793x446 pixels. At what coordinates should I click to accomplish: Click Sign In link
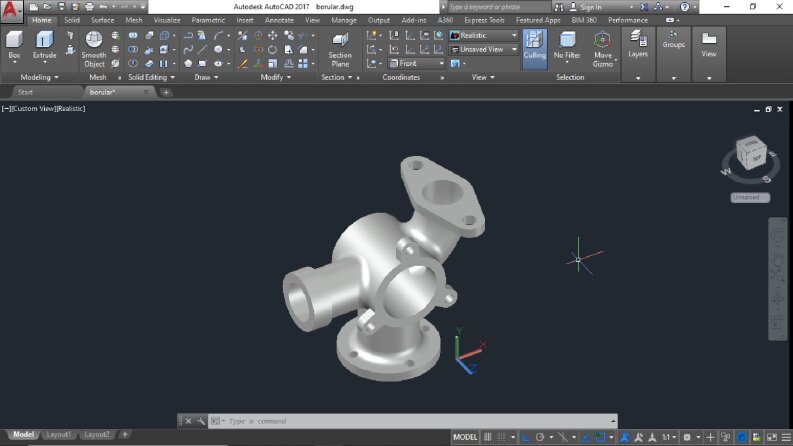(591, 7)
